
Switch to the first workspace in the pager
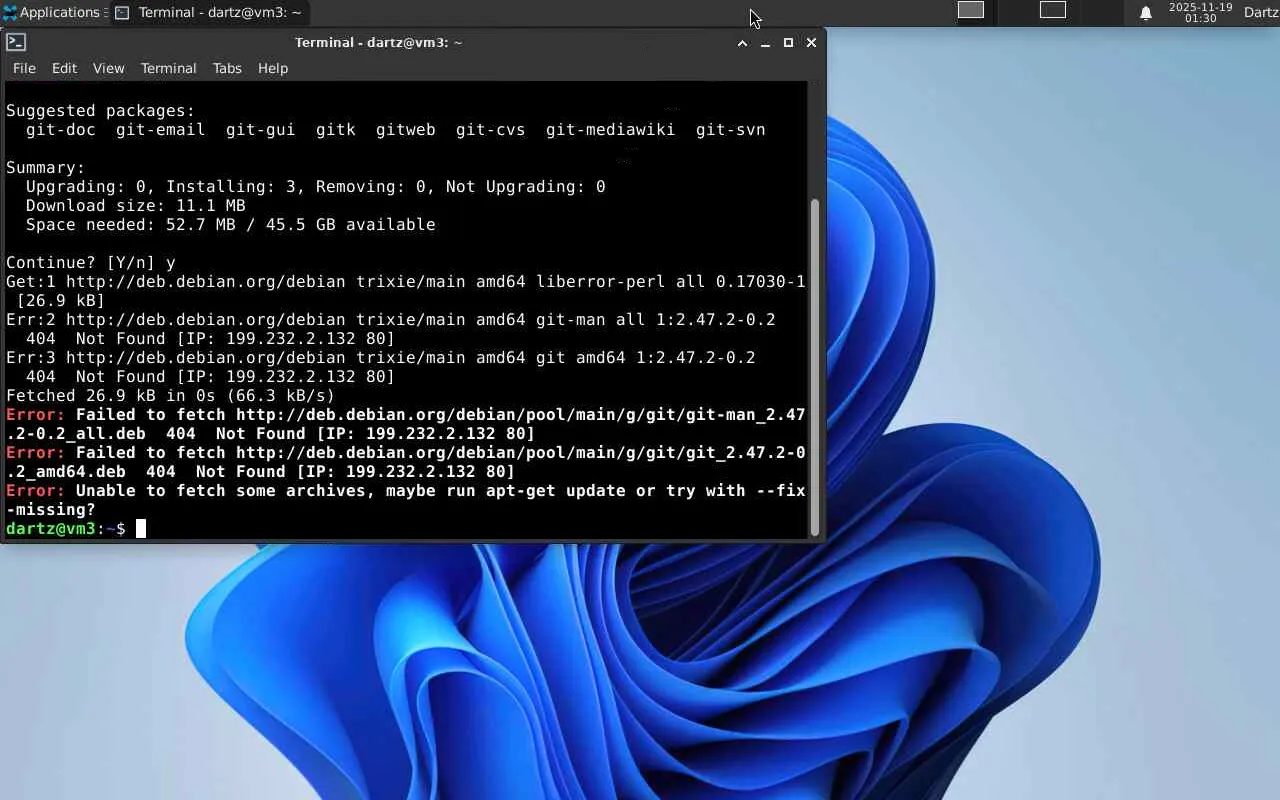(971, 10)
